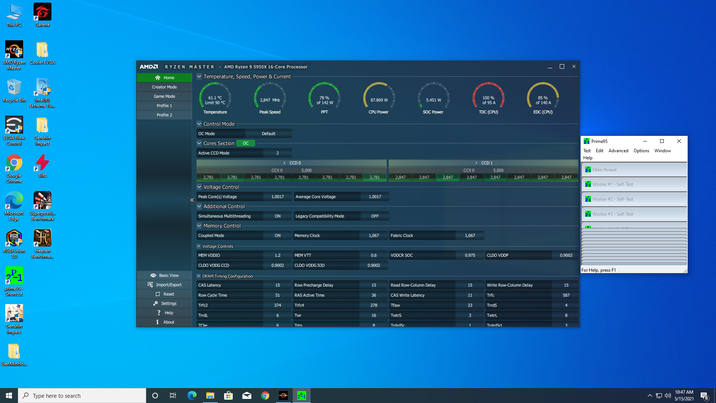Click the Prime95 Main thread window icon

tap(588, 170)
